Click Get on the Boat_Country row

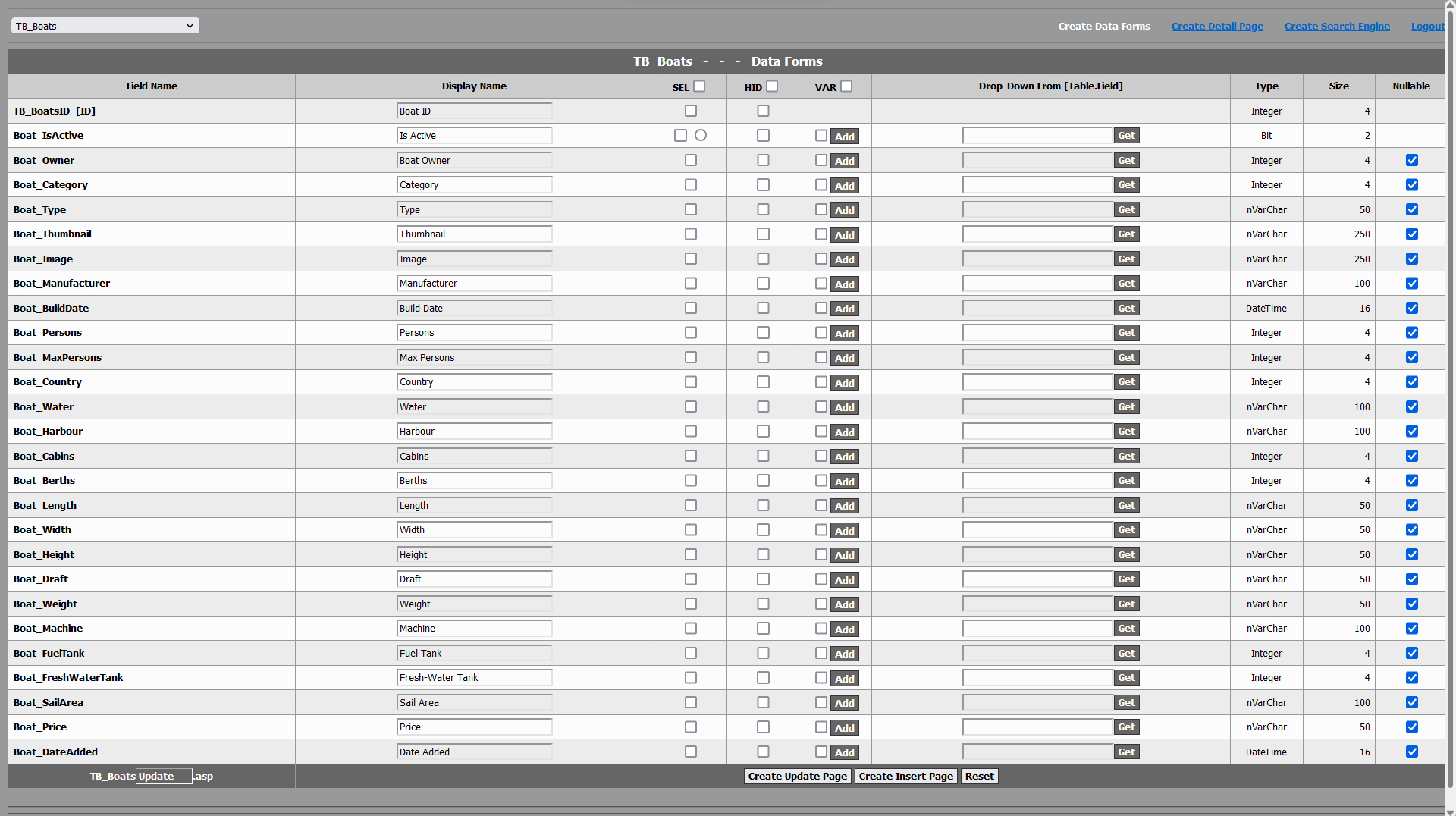point(1126,381)
